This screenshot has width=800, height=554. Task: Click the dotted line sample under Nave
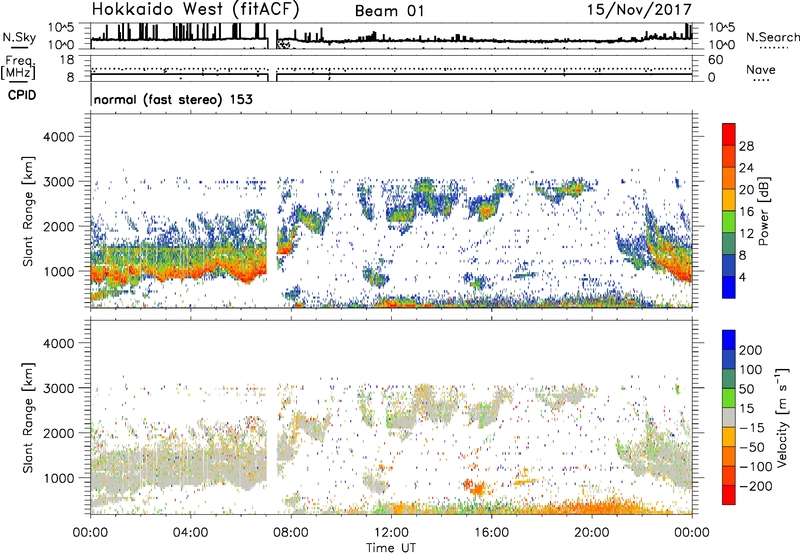click(x=761, y=81)
